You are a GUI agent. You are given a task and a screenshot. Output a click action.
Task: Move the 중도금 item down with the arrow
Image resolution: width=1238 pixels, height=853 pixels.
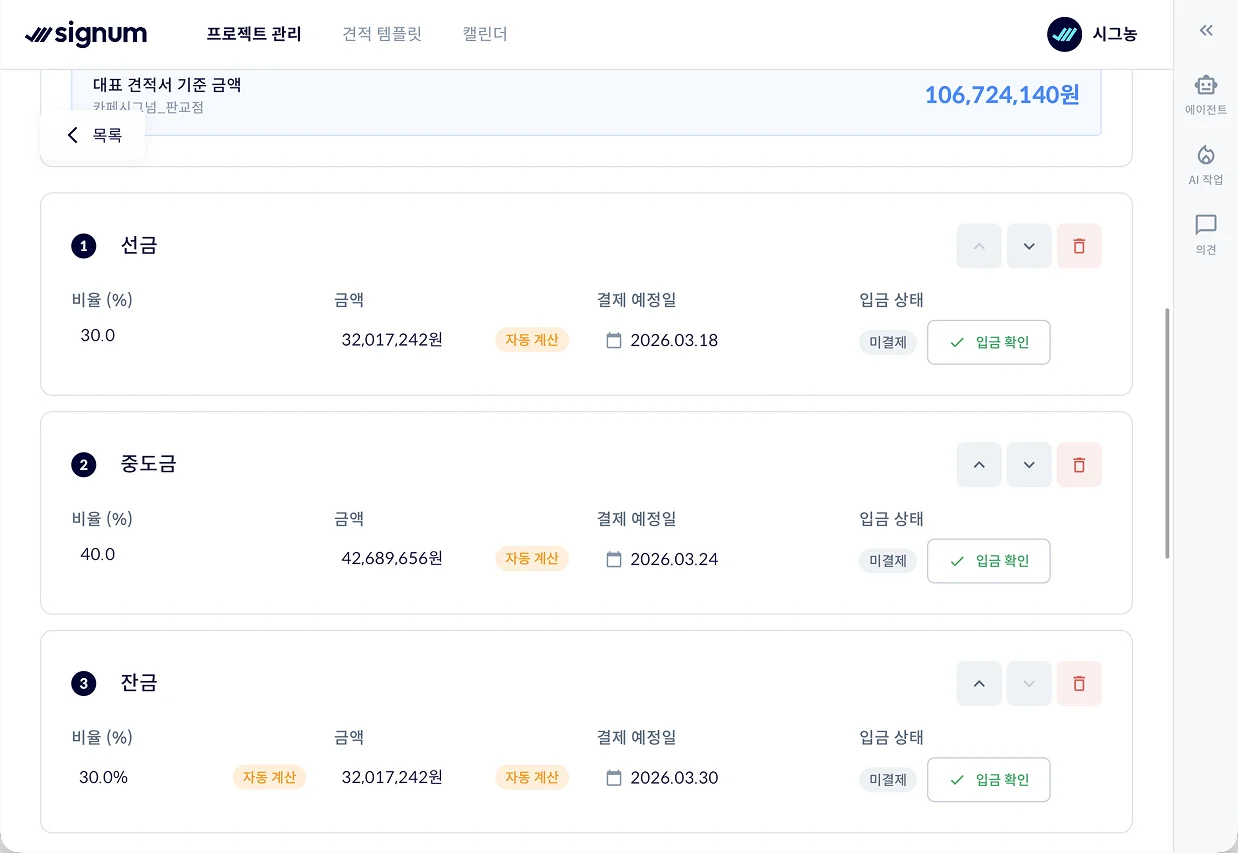1029,464
